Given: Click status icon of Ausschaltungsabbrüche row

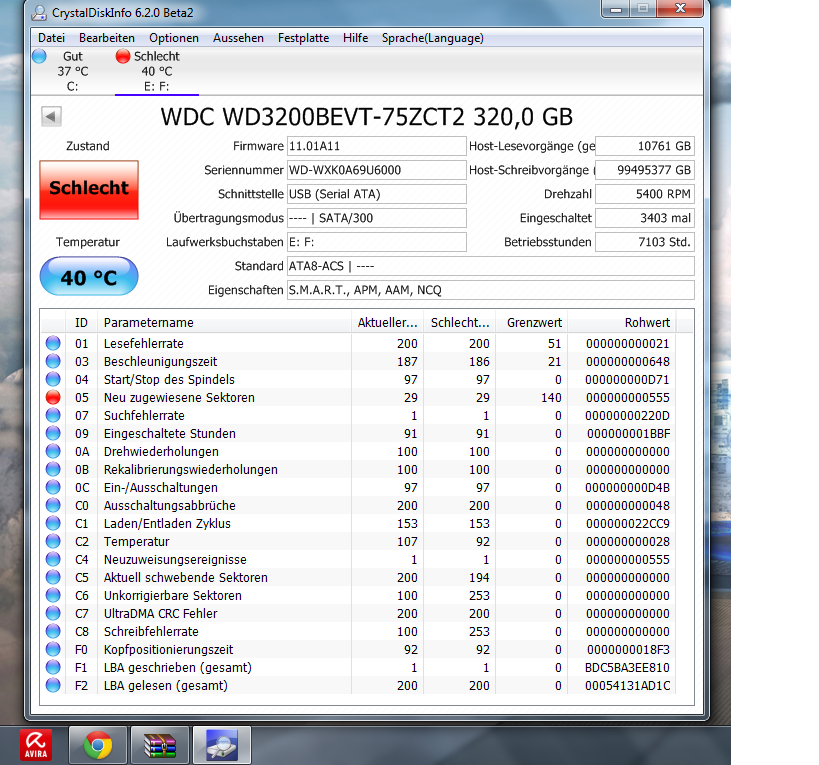Looking at the screenshot, I should (53, 505).
